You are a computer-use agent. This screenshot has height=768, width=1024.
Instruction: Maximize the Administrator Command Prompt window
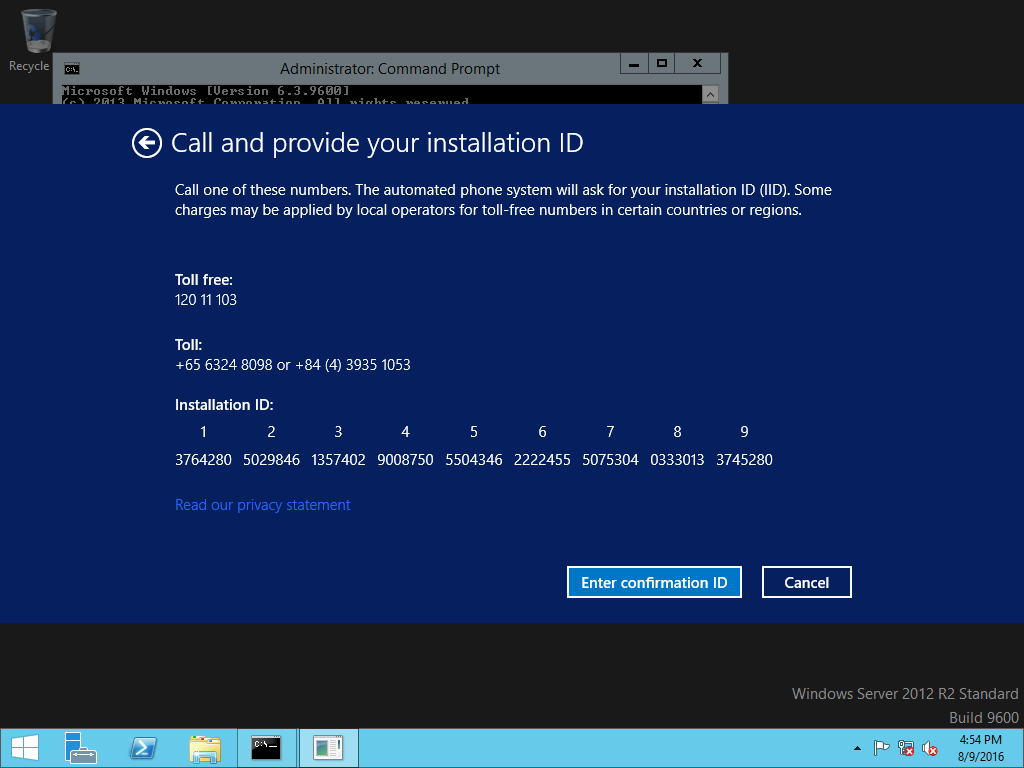(661, 63)
